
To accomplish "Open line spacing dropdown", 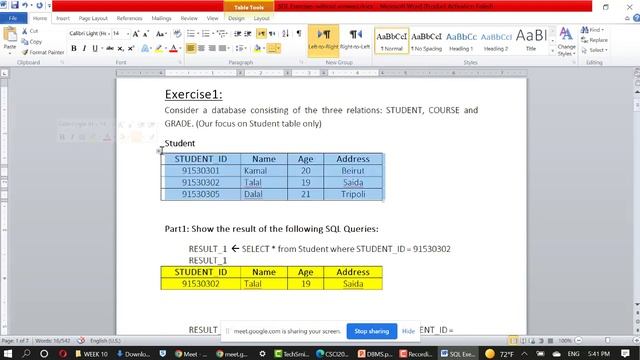I will 241,48.
